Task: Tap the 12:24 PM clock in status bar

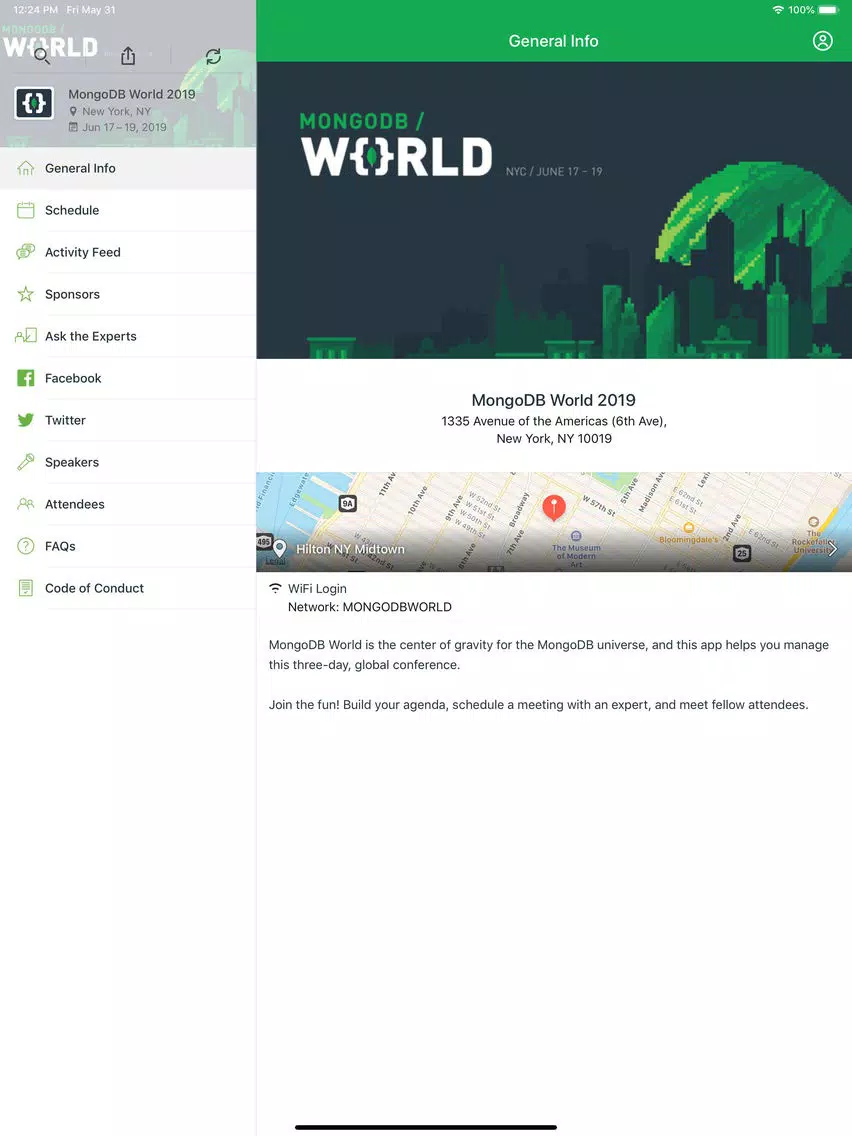Action: click(x=36, y=9)
